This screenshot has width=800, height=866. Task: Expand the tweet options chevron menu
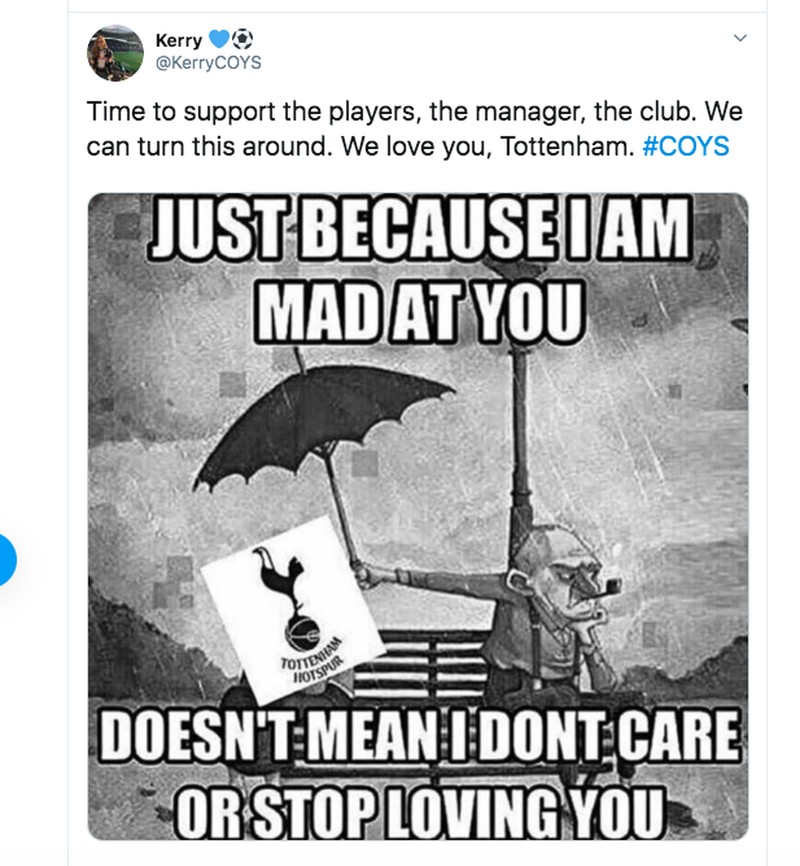coord(740,39)
